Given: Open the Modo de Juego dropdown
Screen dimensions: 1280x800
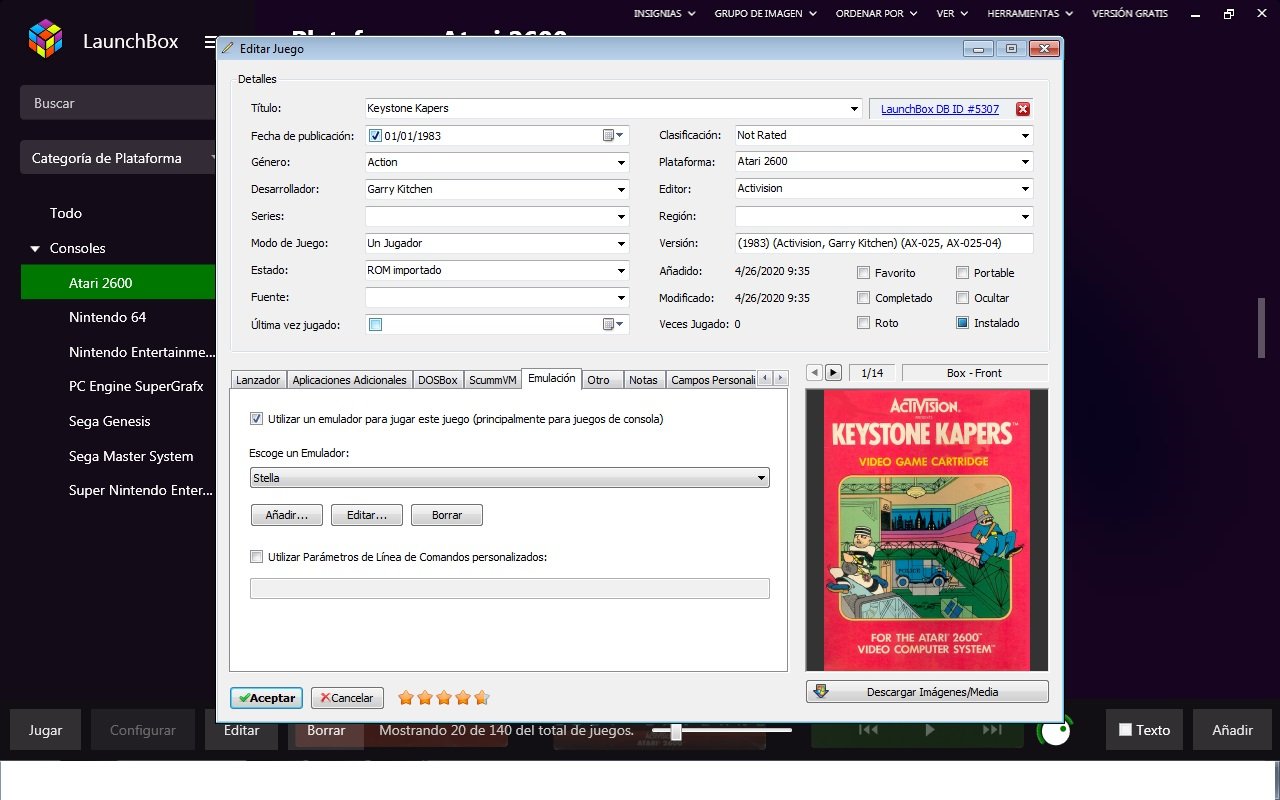Looking at the screenshot, I should click(x=621, y=244).
